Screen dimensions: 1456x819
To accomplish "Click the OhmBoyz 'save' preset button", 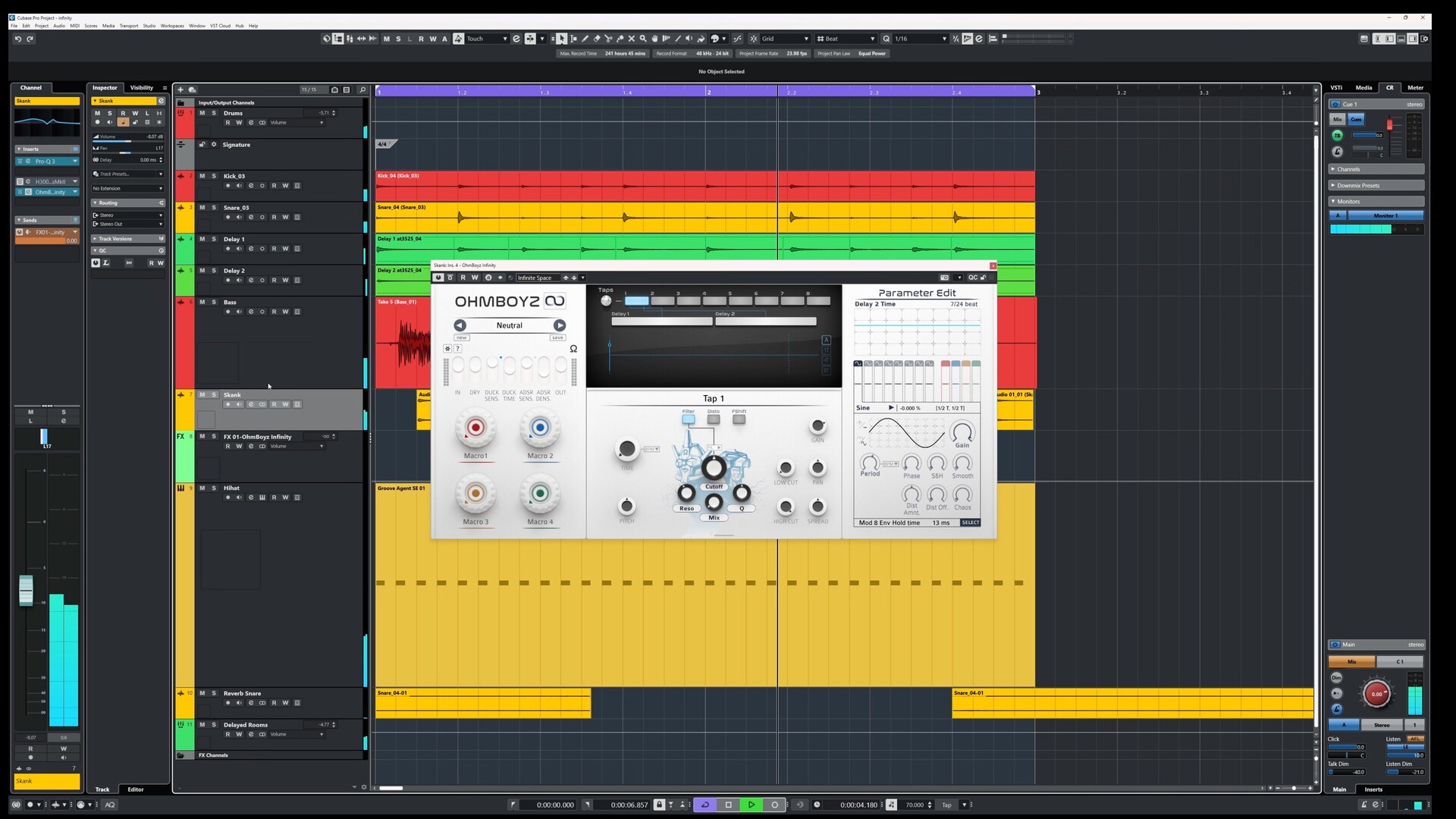I will (557, 337).
